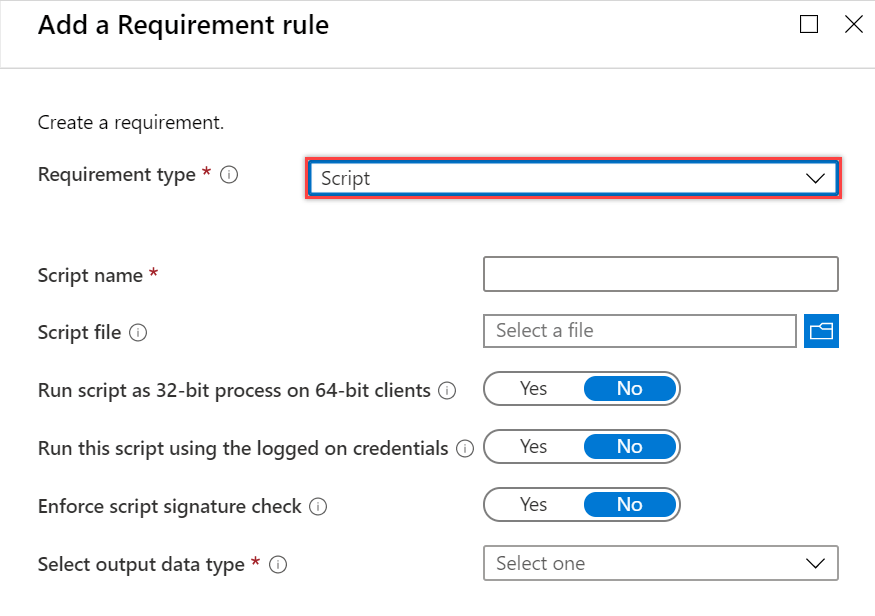The width and height of the screenshot is (875, 616).
Task: Click info icon beside 32-bit process option
Action: point(447,391)
